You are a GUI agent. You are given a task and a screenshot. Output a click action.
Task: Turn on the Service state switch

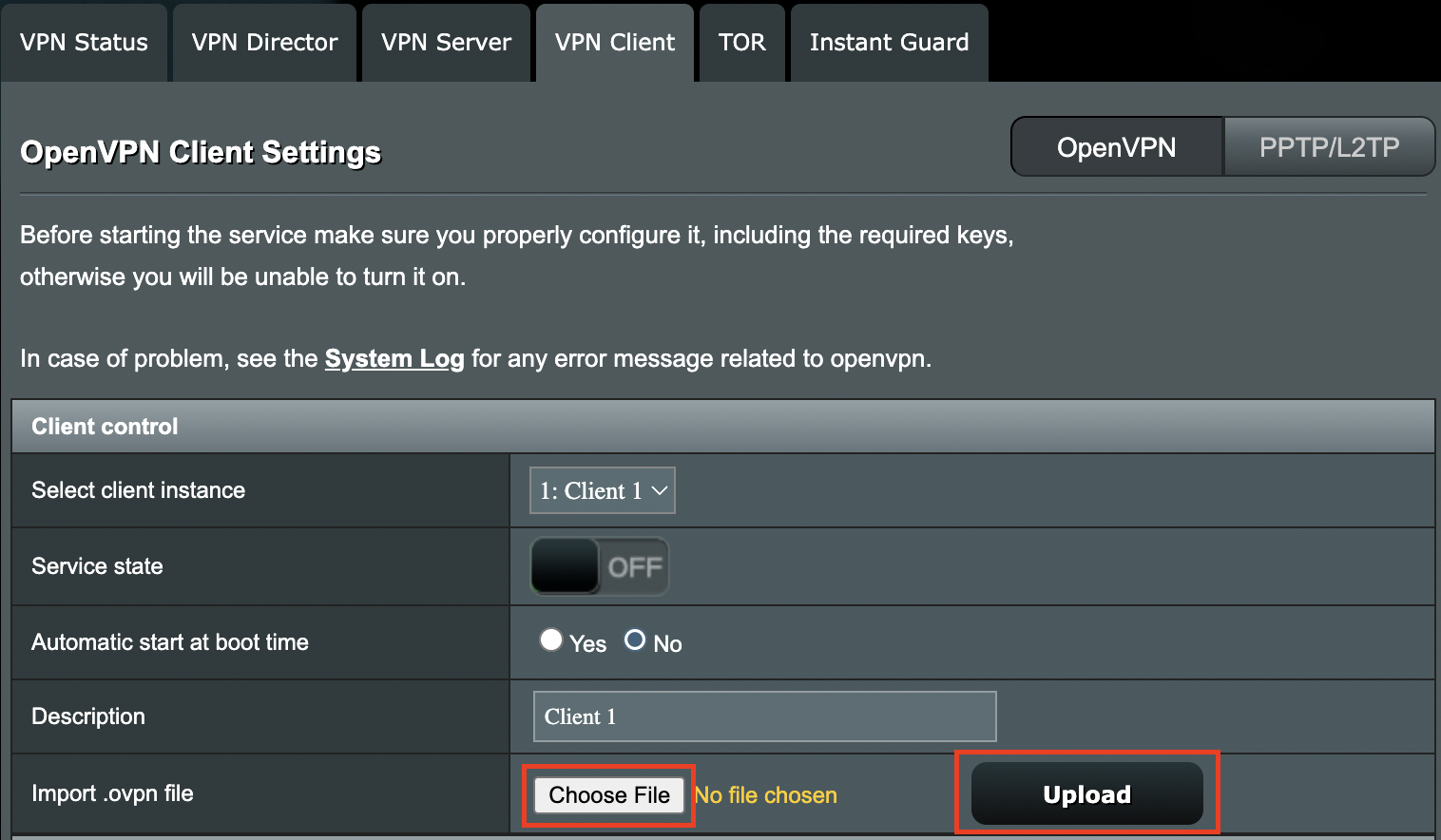599,566
